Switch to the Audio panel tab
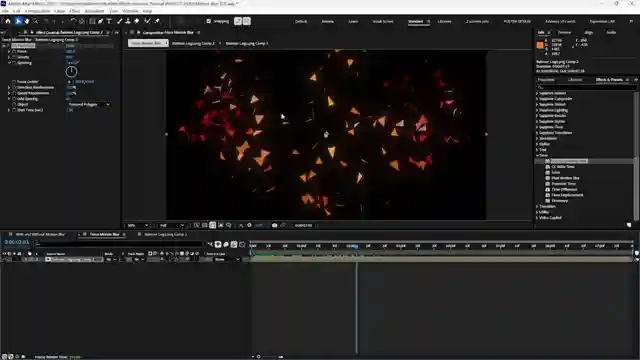The width and height of the screenshot is (640, 360). coord(611,32)
